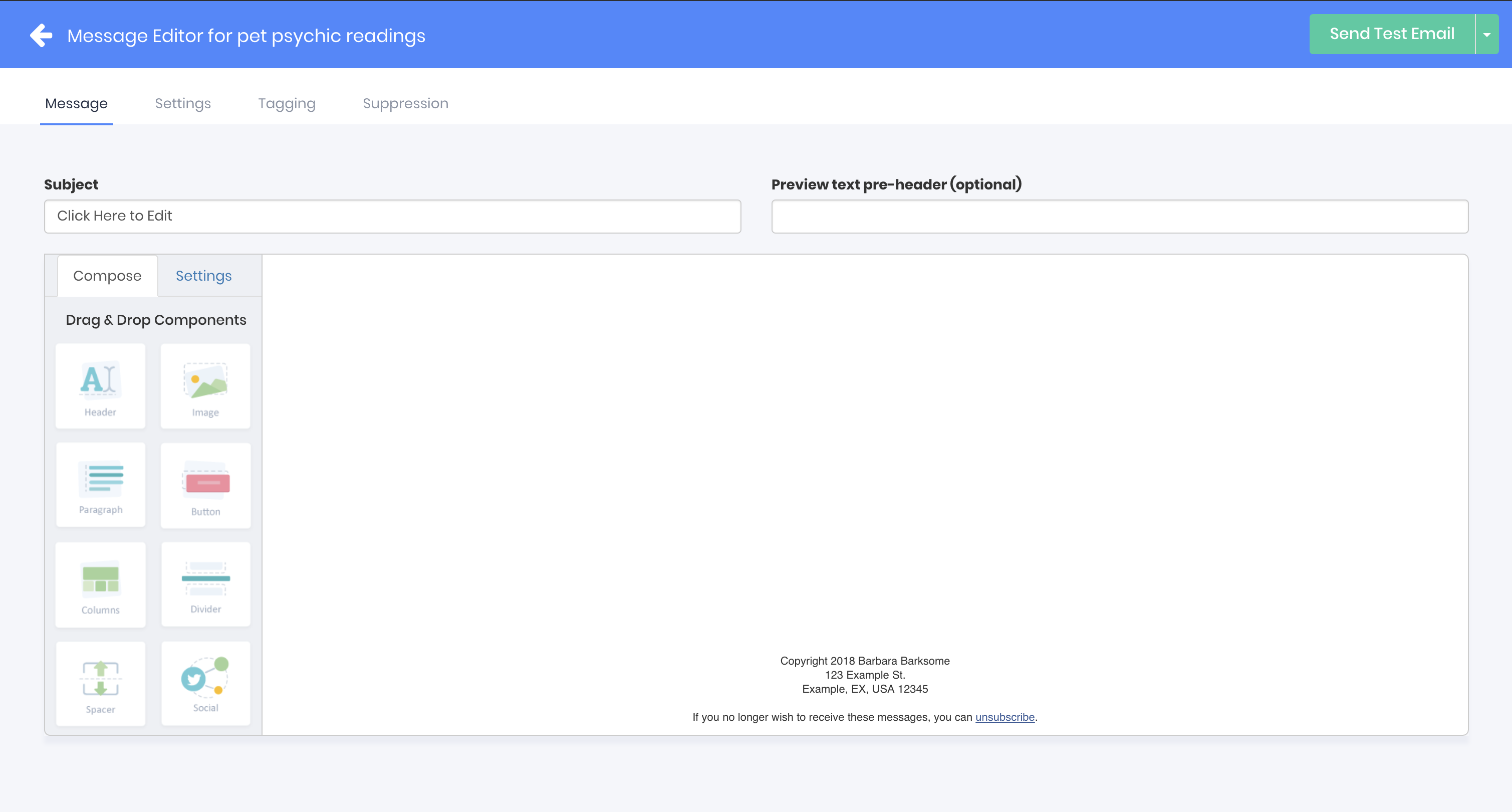Image resolution: width=1512 pixels, height=812 pixels.
Task: Click the Preview text pre-header field
Action: pos(1119,216)
